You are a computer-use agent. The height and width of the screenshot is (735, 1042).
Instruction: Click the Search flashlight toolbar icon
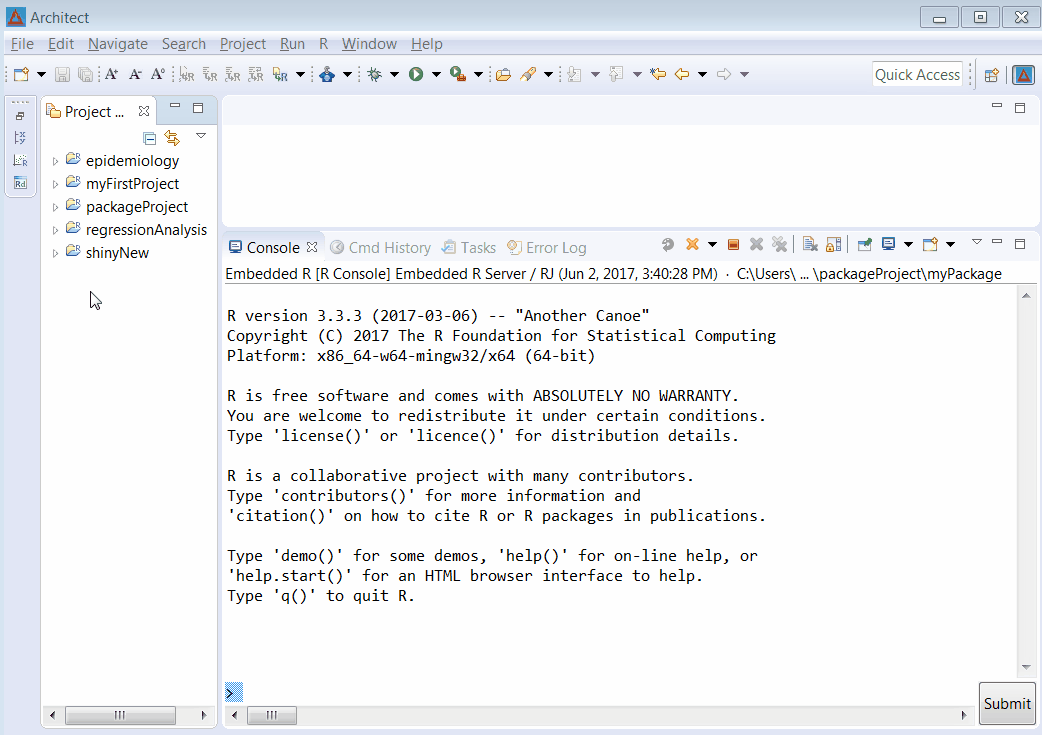click(x=528, y=74)
